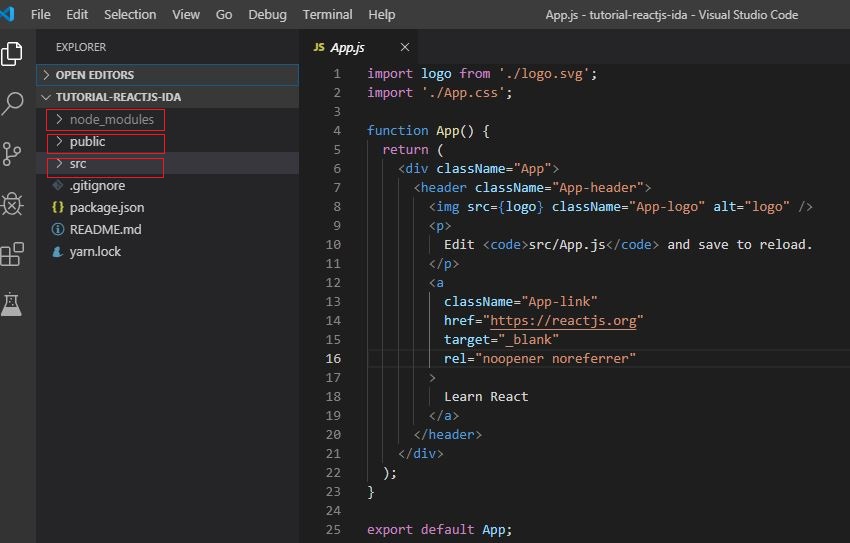This screenshot has height=543, width=850.
Task: Click line number 16 in the gutter
Action: (x=333, y=358)
